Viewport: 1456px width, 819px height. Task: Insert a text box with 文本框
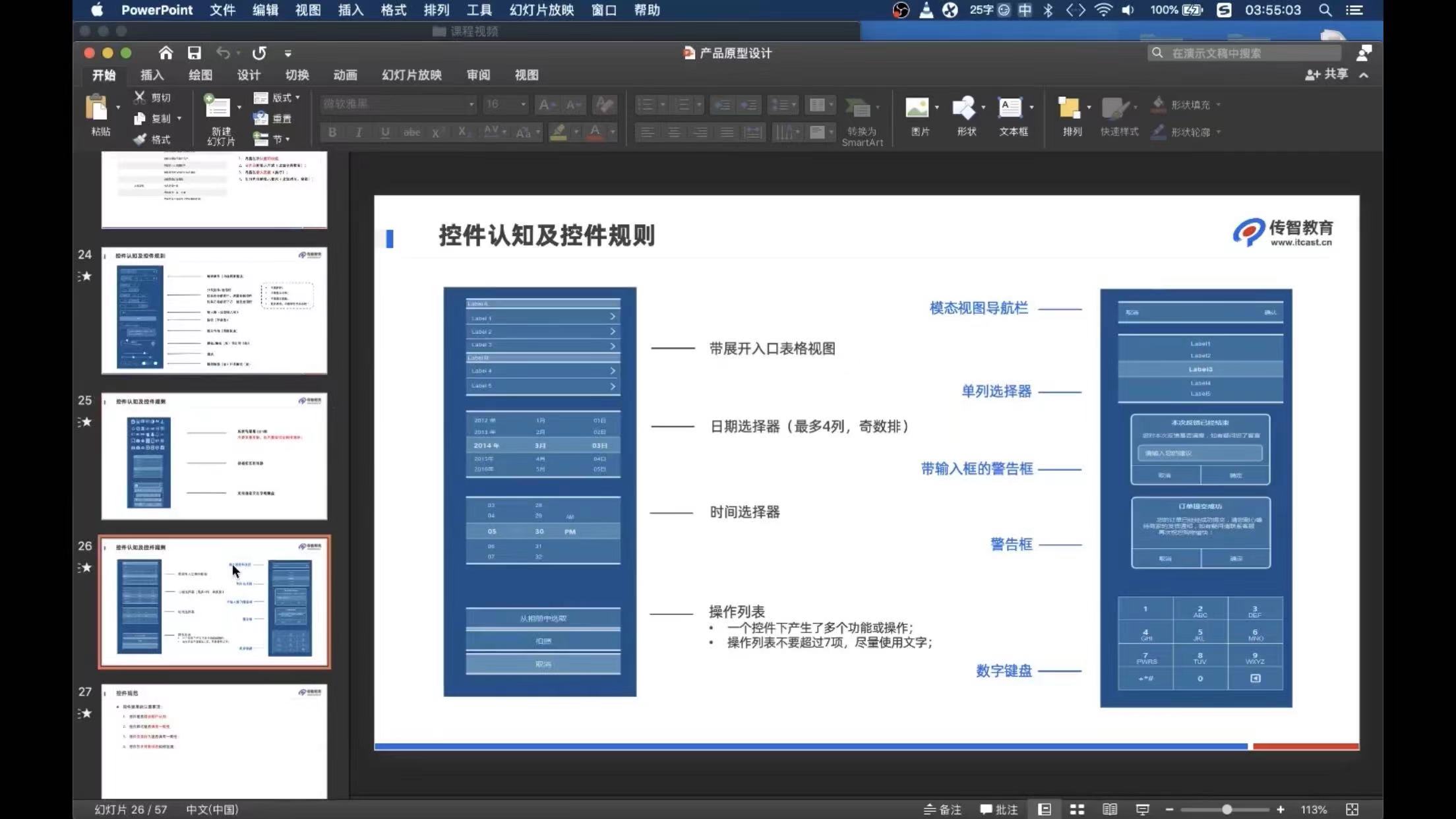coord(1010,108)
